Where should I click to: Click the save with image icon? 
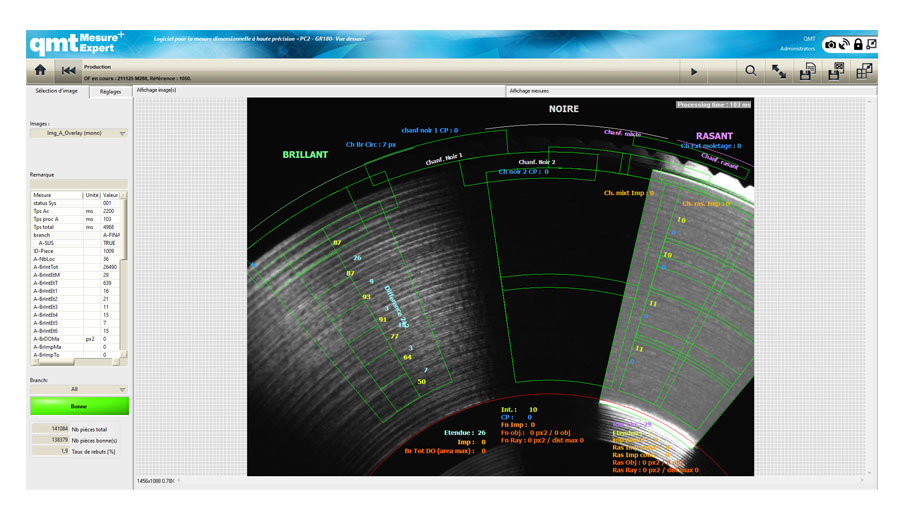[x=835, y=71]
